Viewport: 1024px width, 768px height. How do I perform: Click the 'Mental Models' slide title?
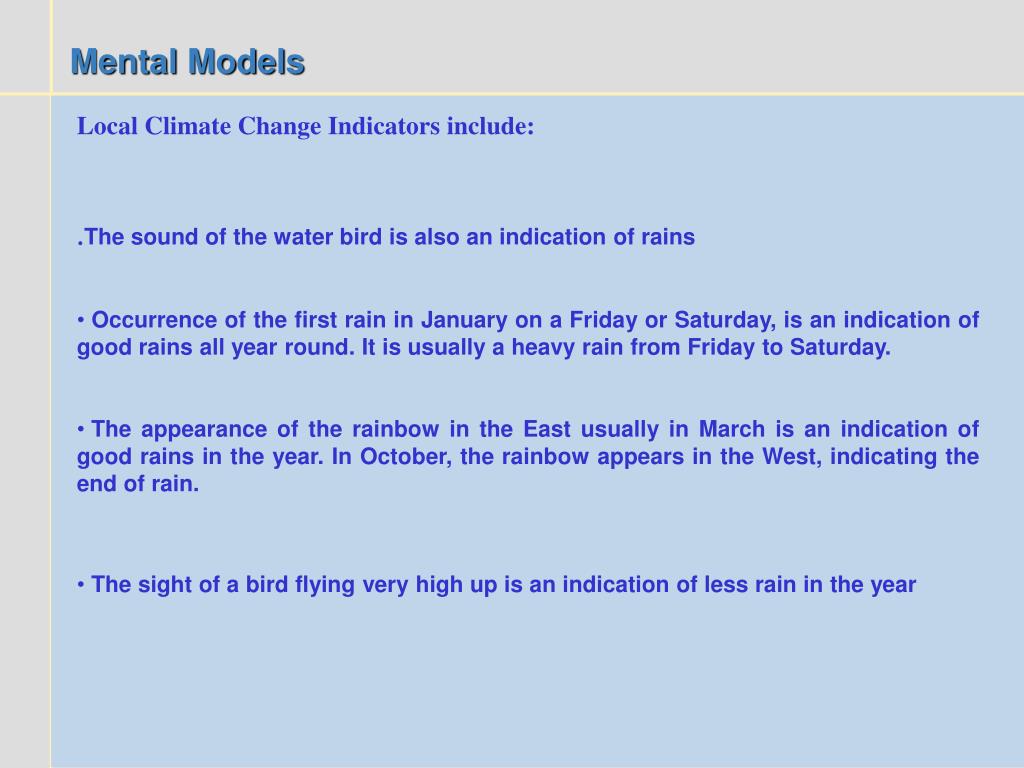click(187, 62)
